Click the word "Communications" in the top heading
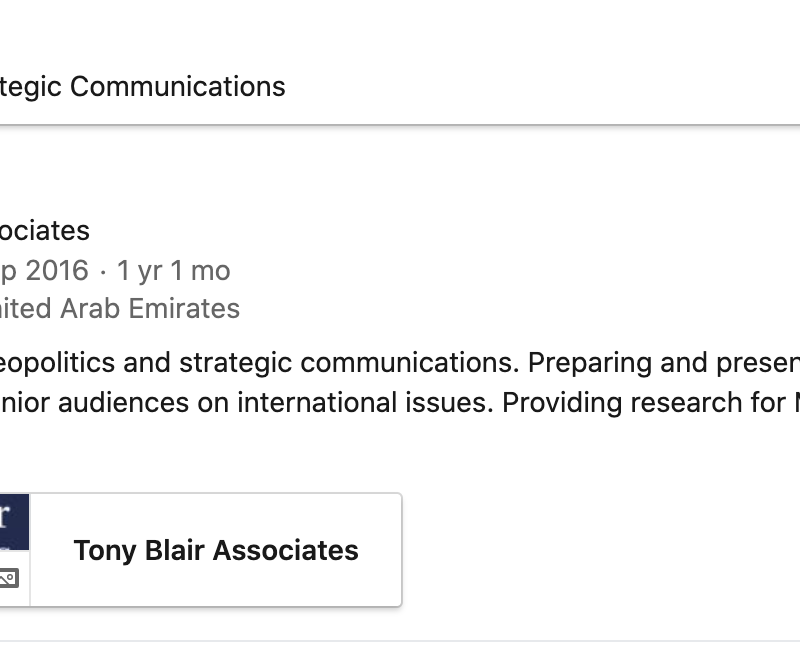800x652 pixels. 178,87
